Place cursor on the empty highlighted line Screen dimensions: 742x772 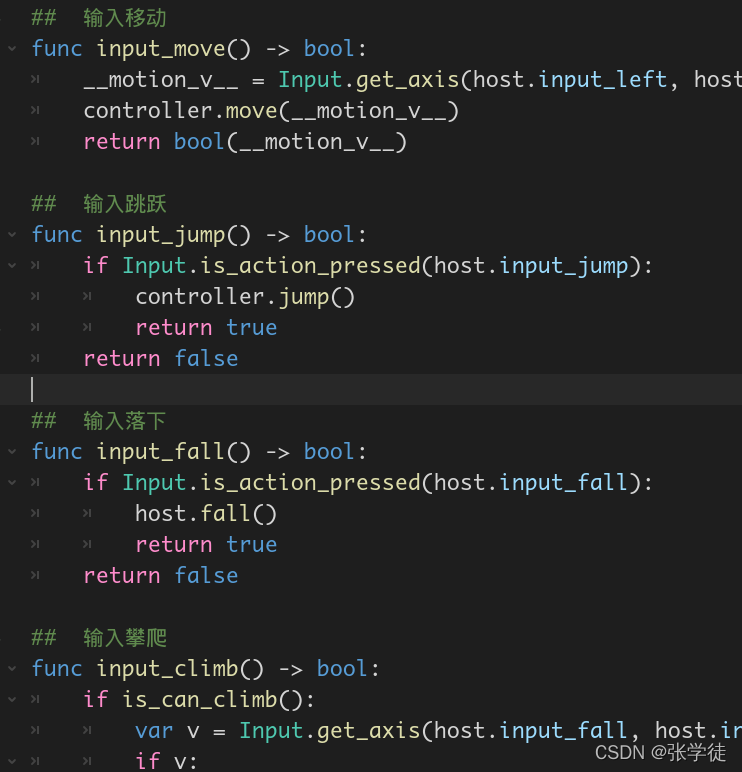[371, 389]
